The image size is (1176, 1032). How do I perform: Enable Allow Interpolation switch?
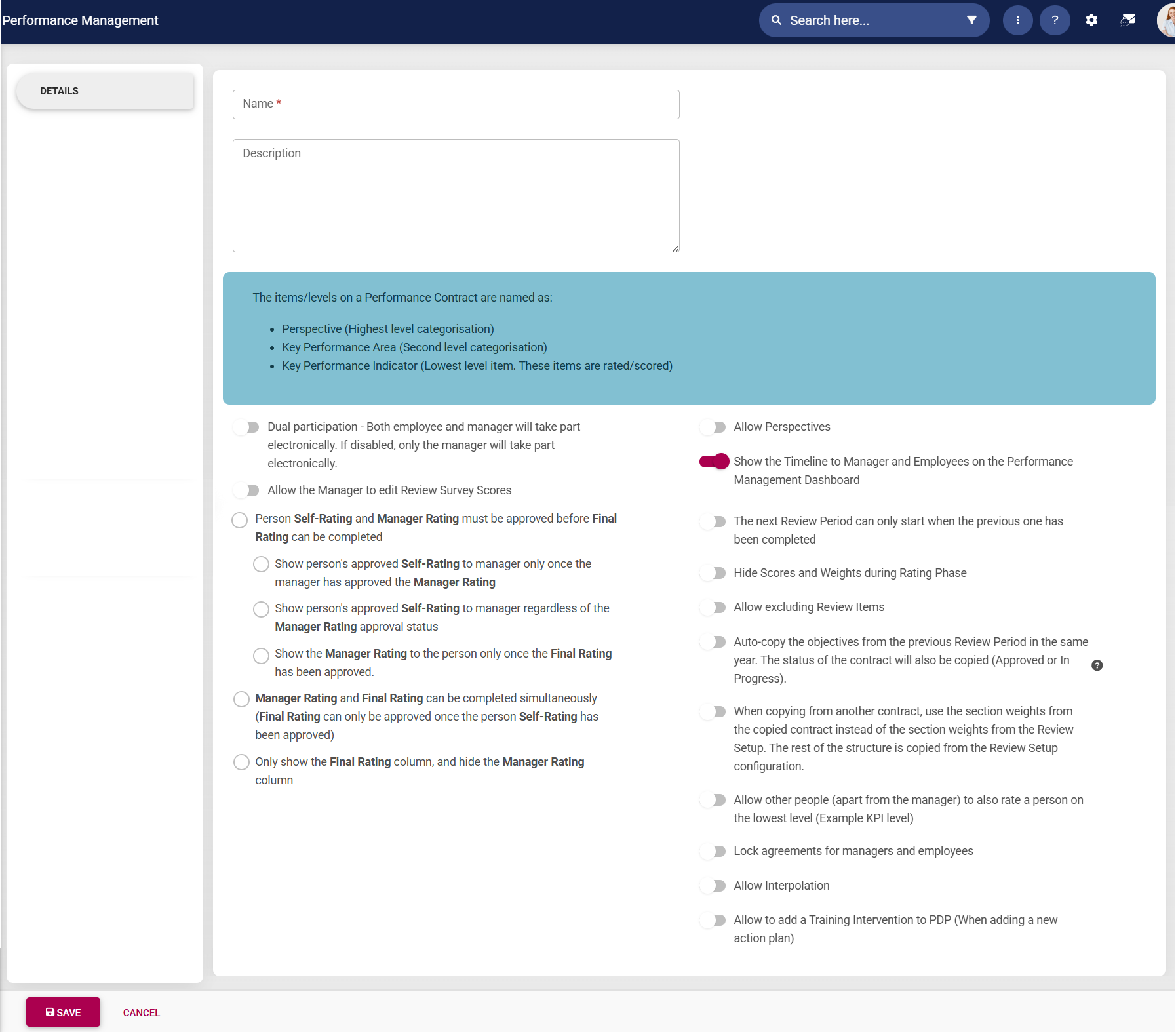pyautogui.click(x=713, y=886)
